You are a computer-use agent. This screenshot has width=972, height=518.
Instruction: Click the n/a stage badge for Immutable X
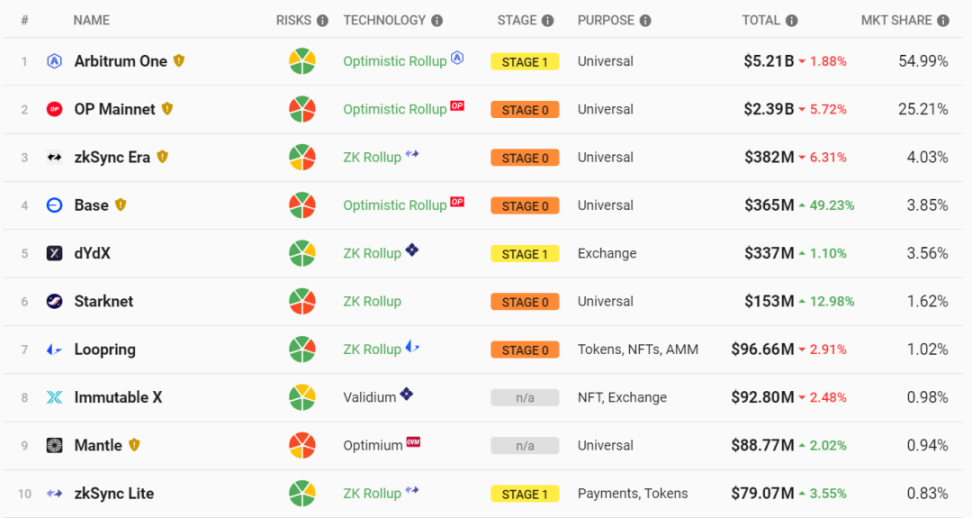pyautogui.click(x=525, y=398)
